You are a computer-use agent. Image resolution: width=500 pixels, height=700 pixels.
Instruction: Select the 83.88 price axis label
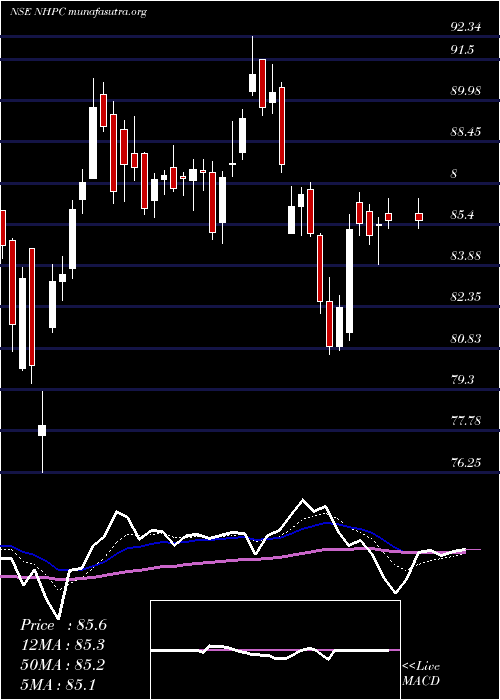pos(466,256)
